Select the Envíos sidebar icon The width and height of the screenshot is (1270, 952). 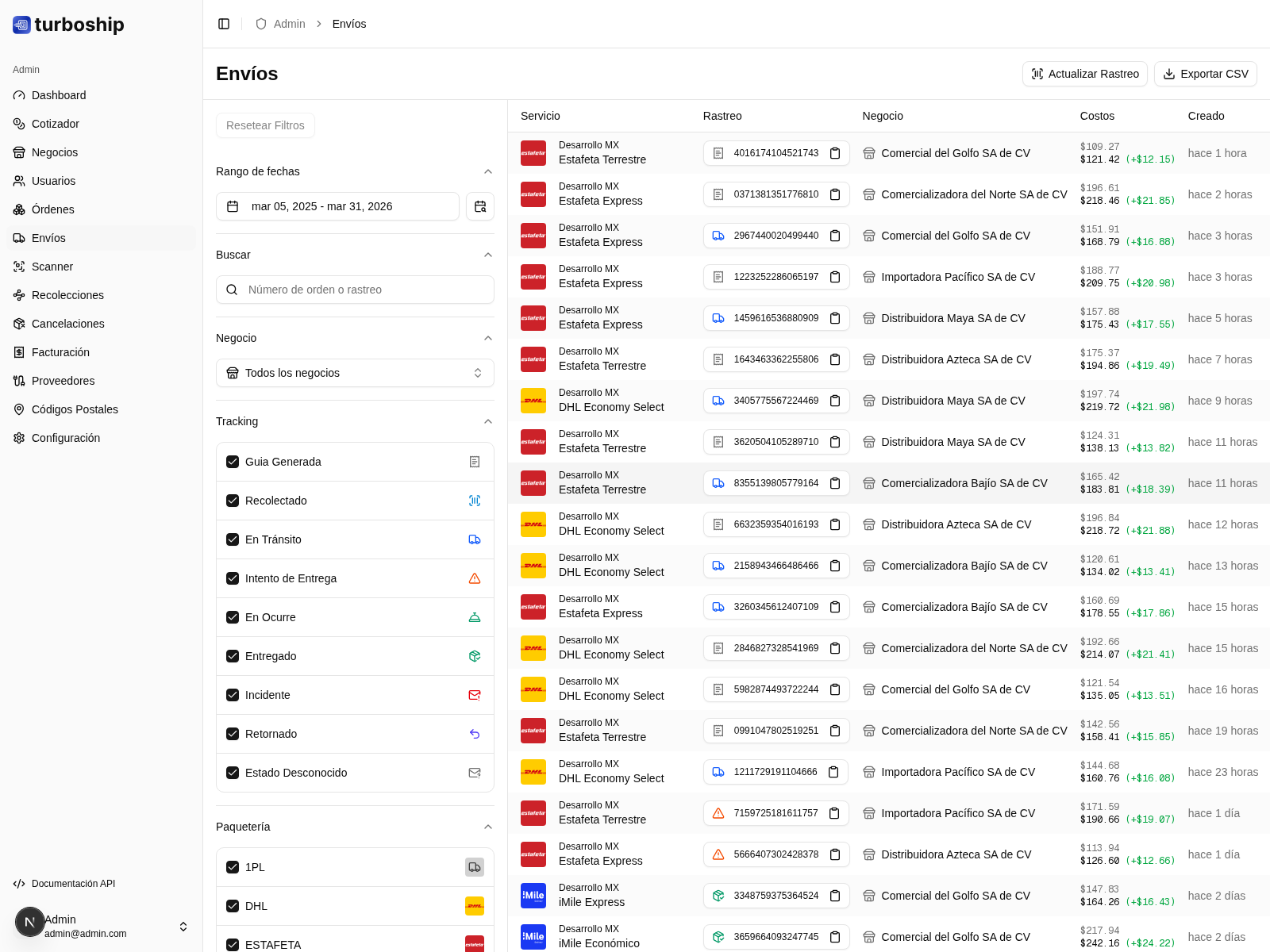click(x=18, y=238)
